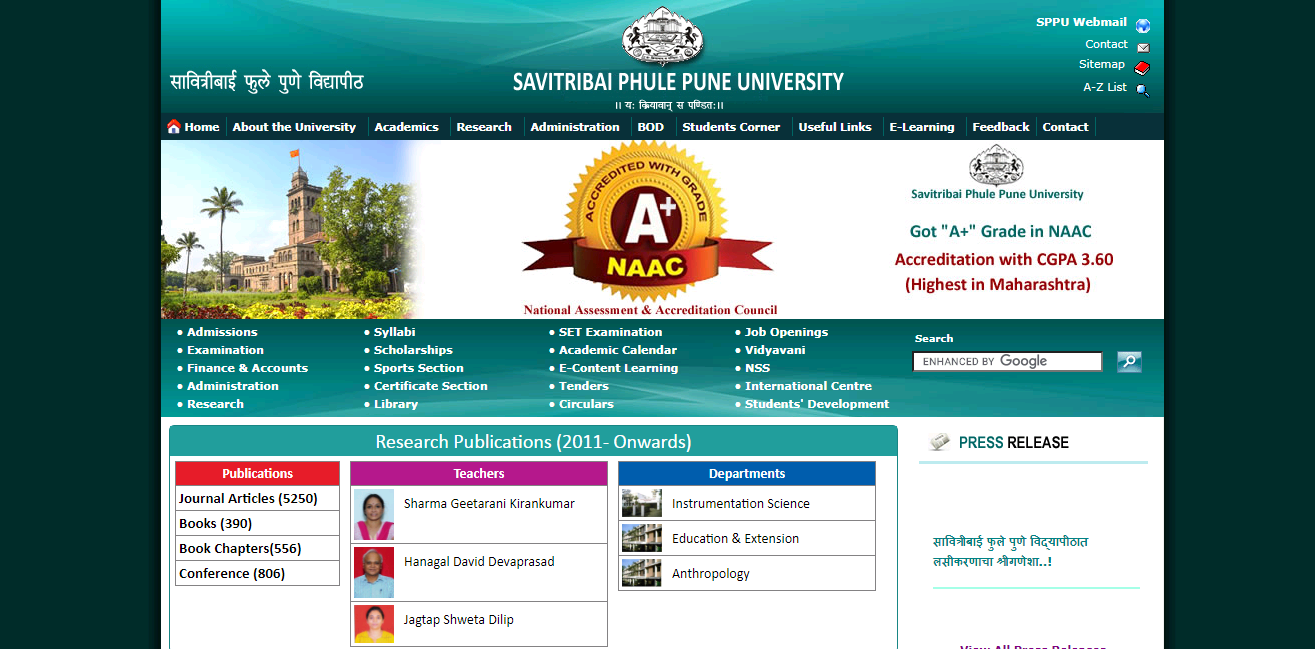This screenshot has height=649, width=1315.
Task: Open the Job Openings link
Action: pyautogui.click(x=786, y=332)
